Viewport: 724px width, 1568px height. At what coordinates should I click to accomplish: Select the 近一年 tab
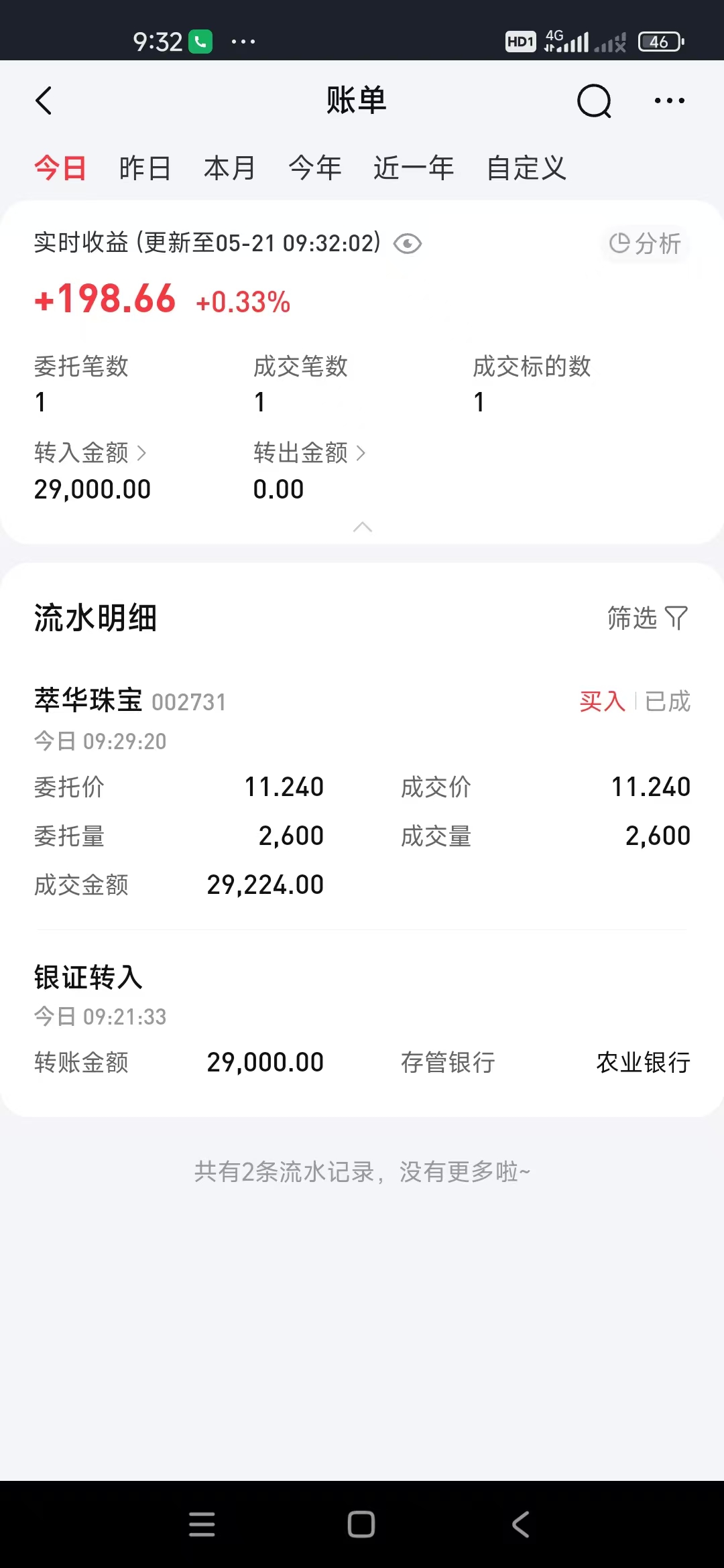pyautogui.click(x=414, y=168)
